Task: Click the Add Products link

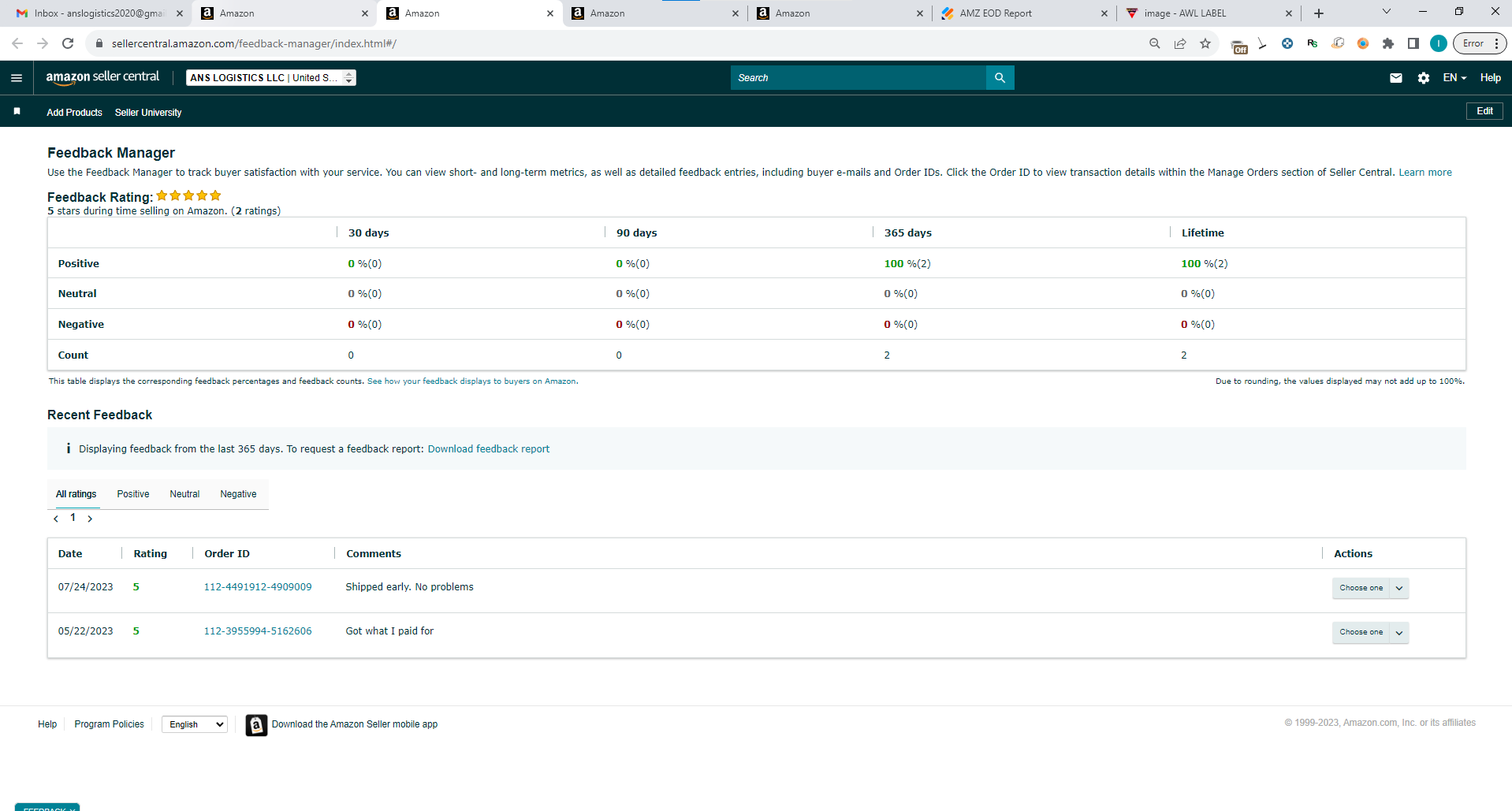Action: coord(74,113)
